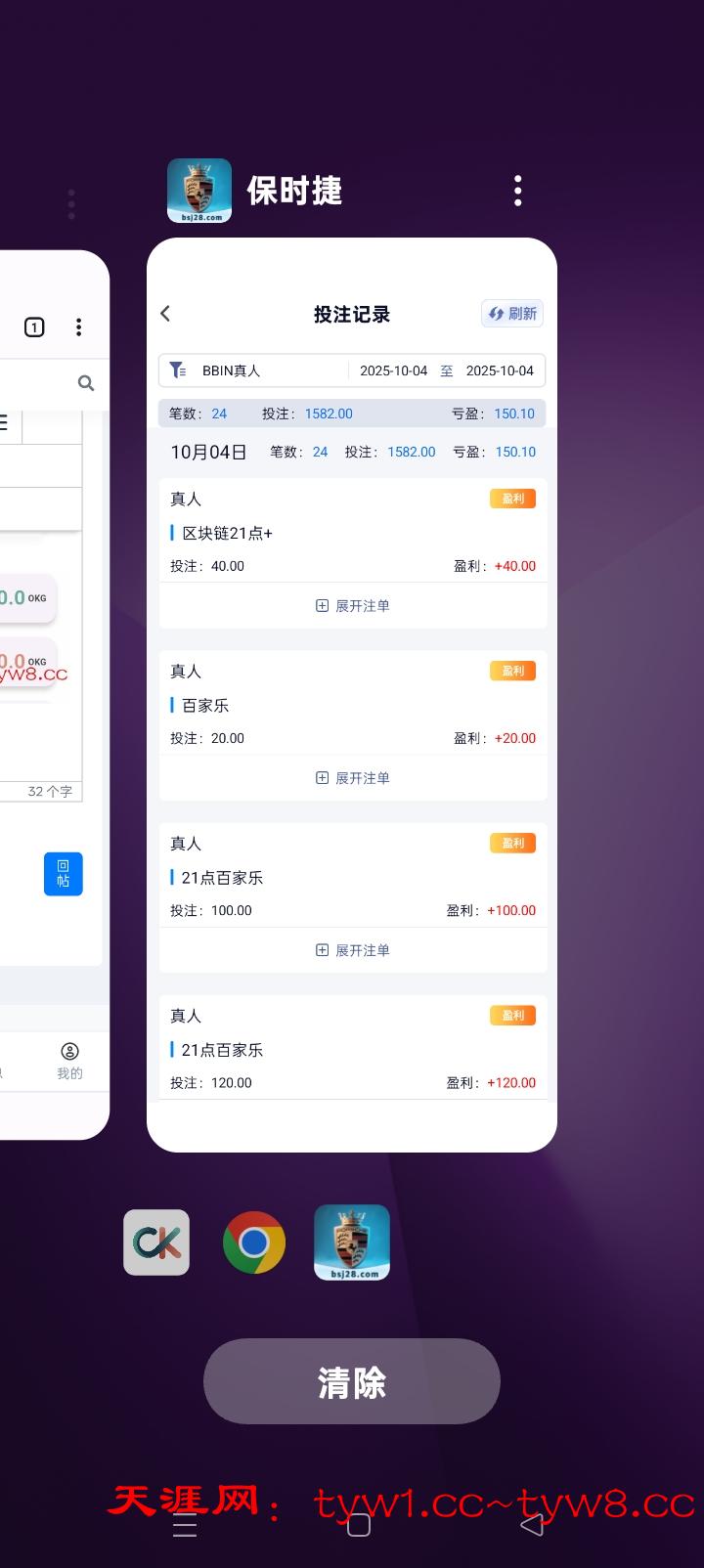Open the BBIN真人 platform filter dropdown

(x=232, y=370)
